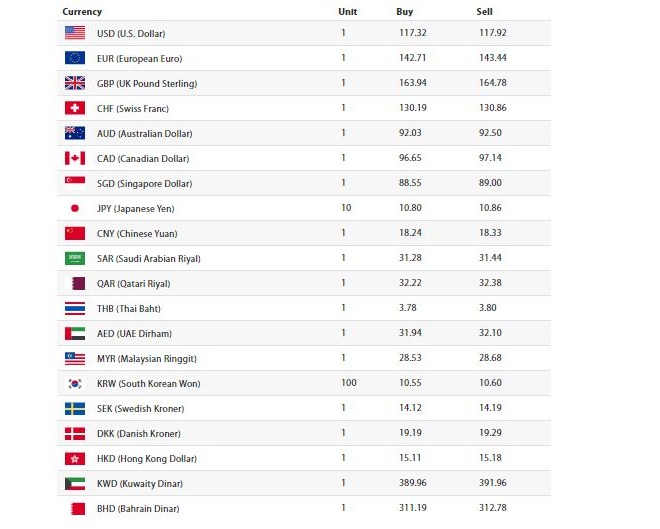Click the Currency column header
The image size is (660, 529).
coord(82,12)
